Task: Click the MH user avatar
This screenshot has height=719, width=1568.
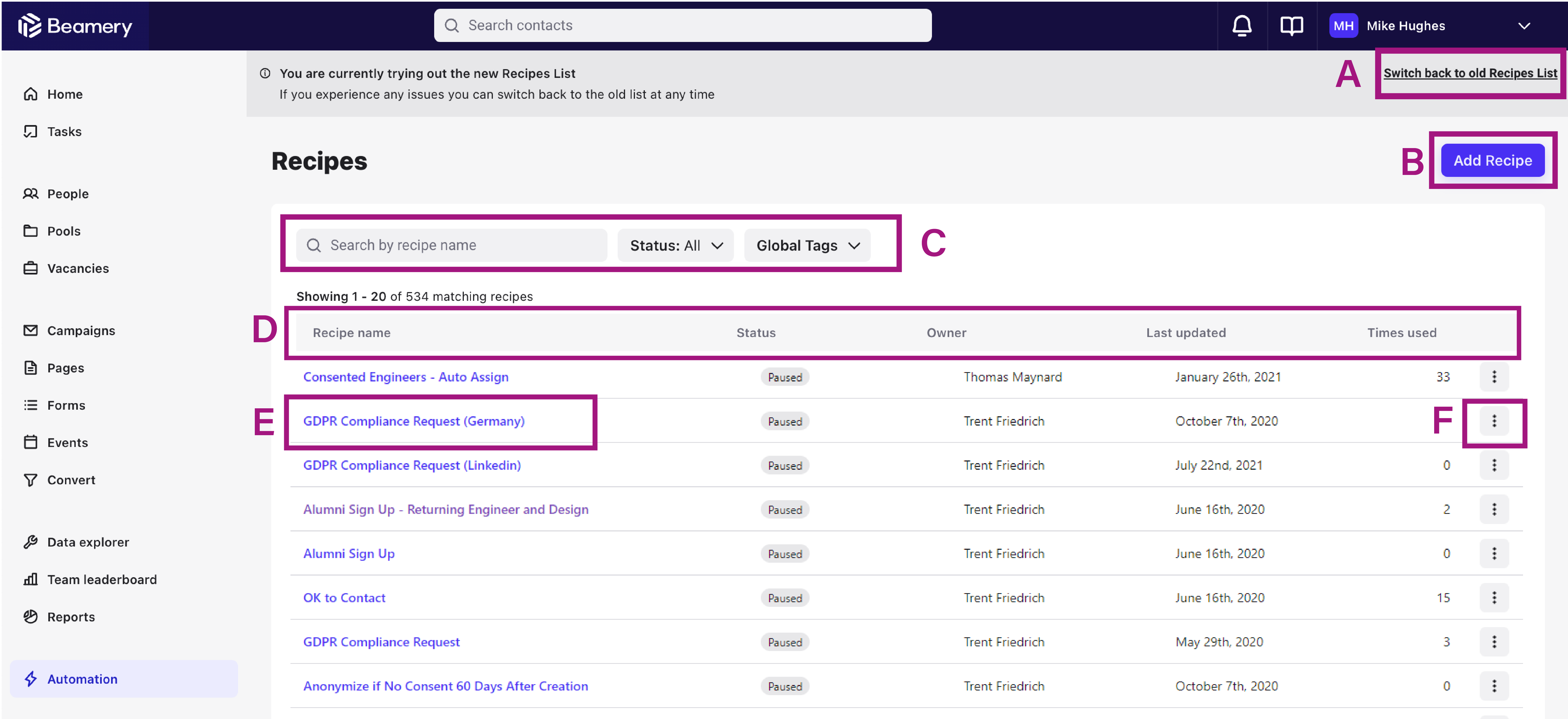Action: tap(1343, 26)
